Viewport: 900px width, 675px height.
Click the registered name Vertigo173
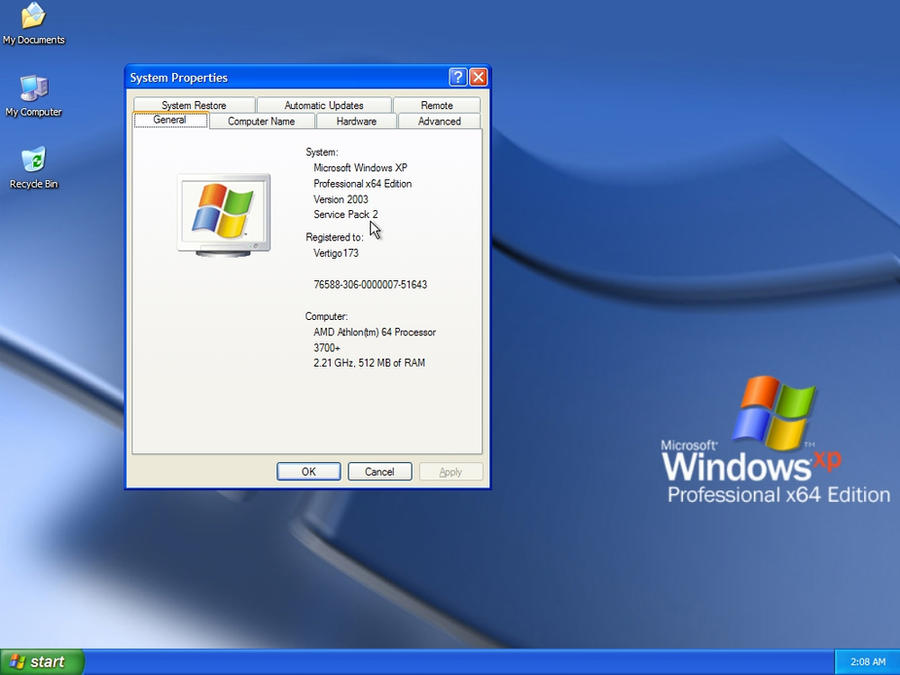[336, 253]
